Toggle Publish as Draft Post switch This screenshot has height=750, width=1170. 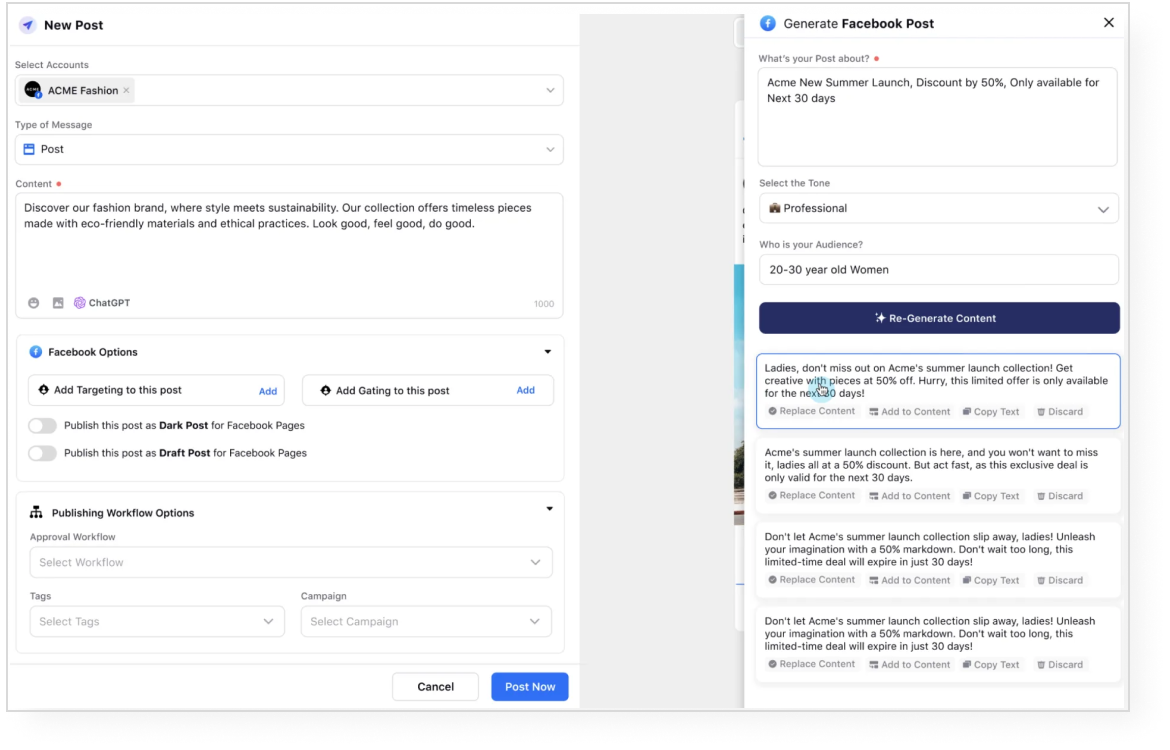point(43,453)
